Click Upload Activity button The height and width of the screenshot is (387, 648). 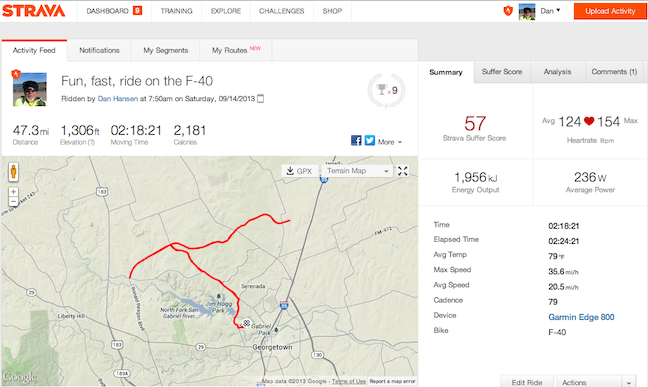click(610, 11)
